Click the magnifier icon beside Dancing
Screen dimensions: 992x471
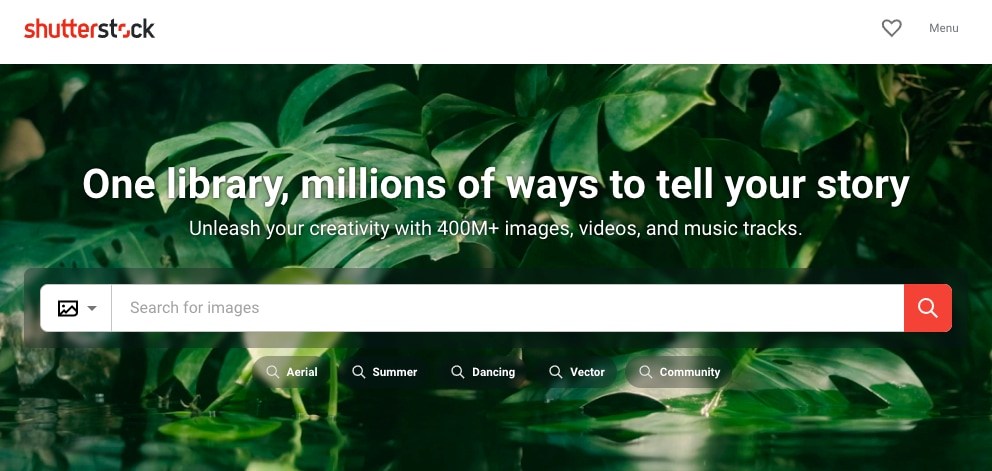[x=458, y=372]
